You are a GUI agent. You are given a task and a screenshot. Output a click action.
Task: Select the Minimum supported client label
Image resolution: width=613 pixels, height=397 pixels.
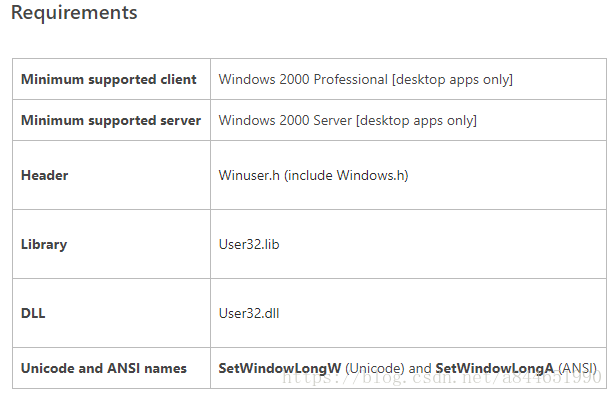click(109, 79)
